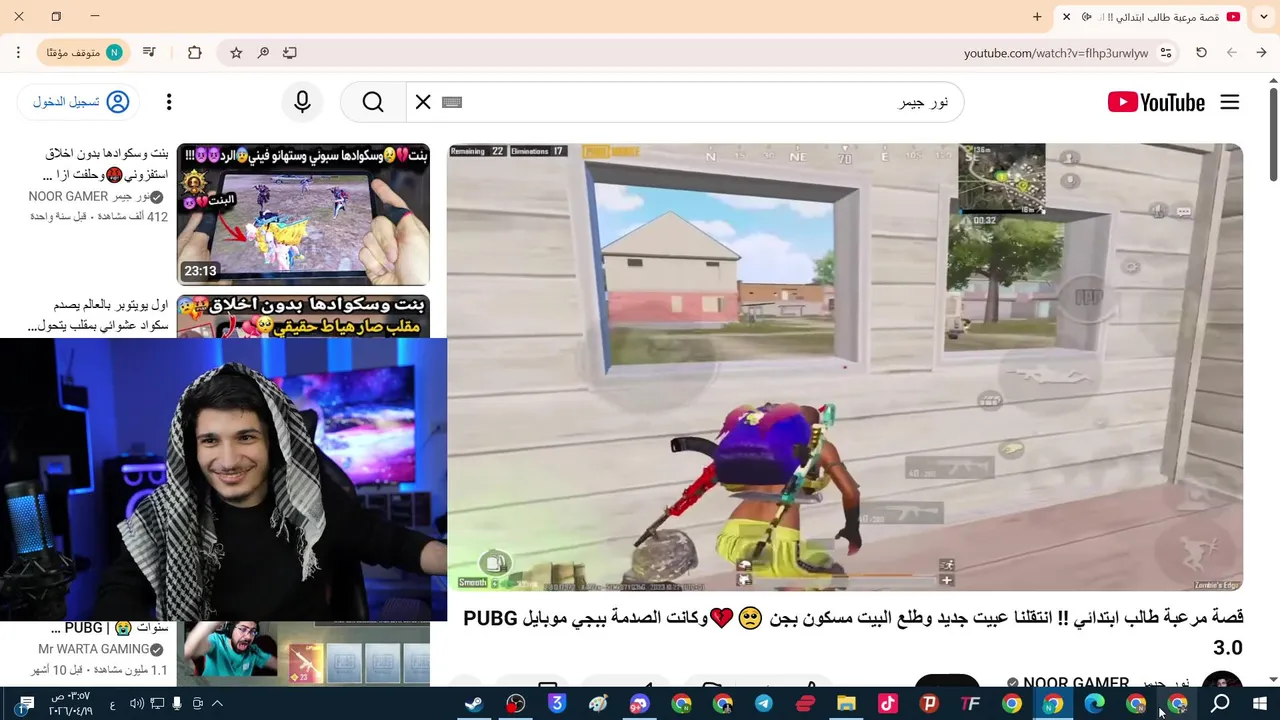Open Chrome three-dot menu
The width and height of the screenshot is (1280, 720).
coord(18,53)
